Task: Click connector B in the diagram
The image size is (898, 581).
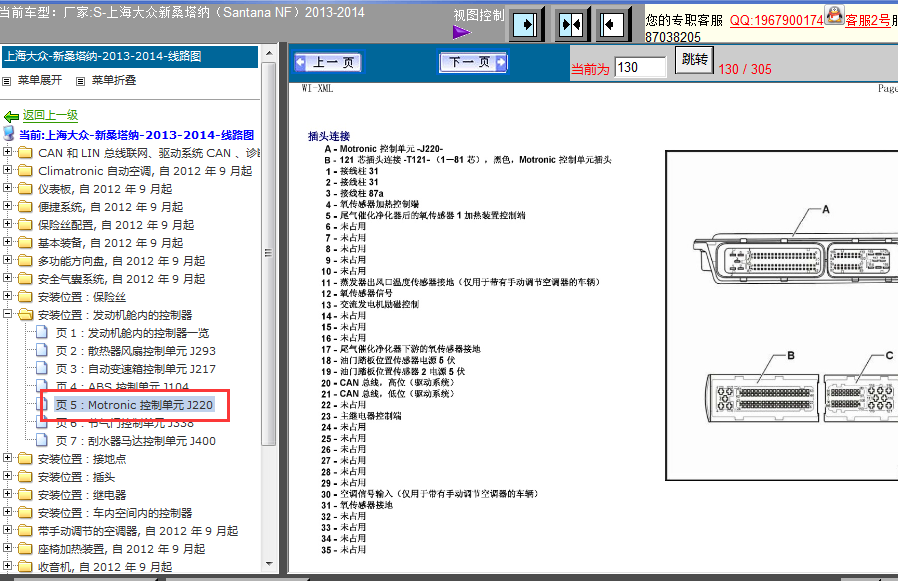Action: (x=762, y=398)
